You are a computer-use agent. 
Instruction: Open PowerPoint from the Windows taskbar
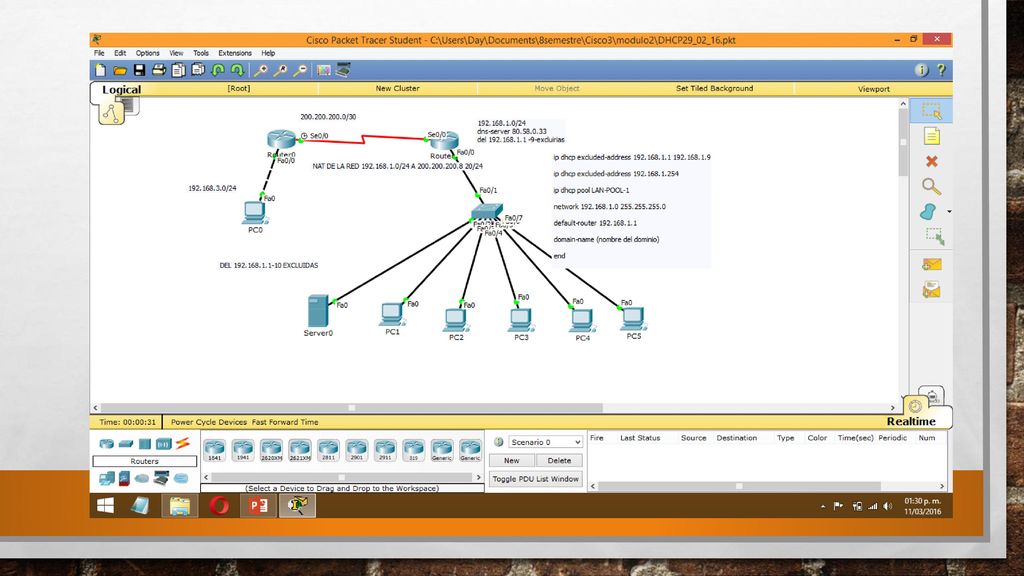coord(258,505)
